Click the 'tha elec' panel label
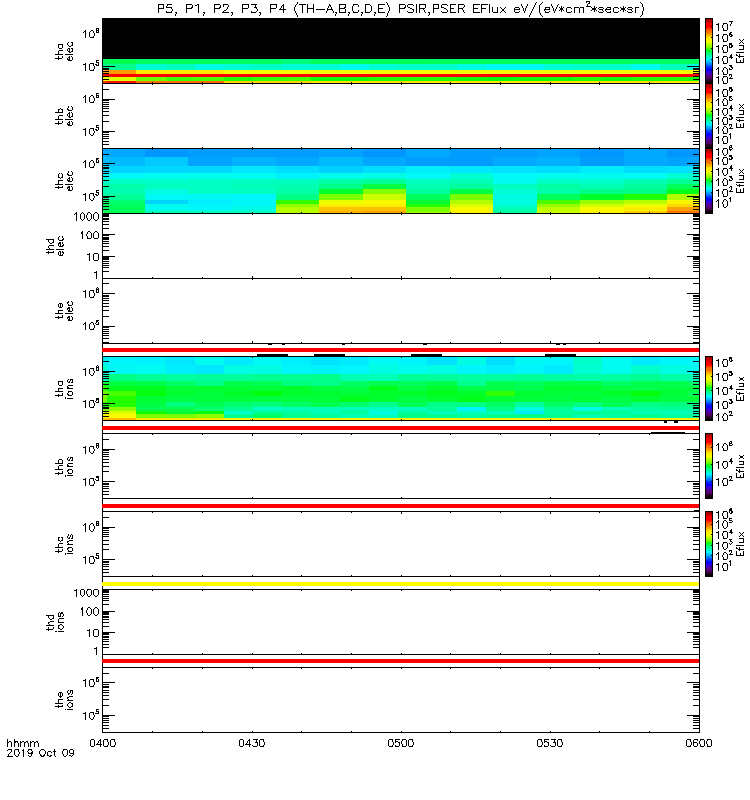This screenshot has height=800, width=750. (x=64, y=51)
